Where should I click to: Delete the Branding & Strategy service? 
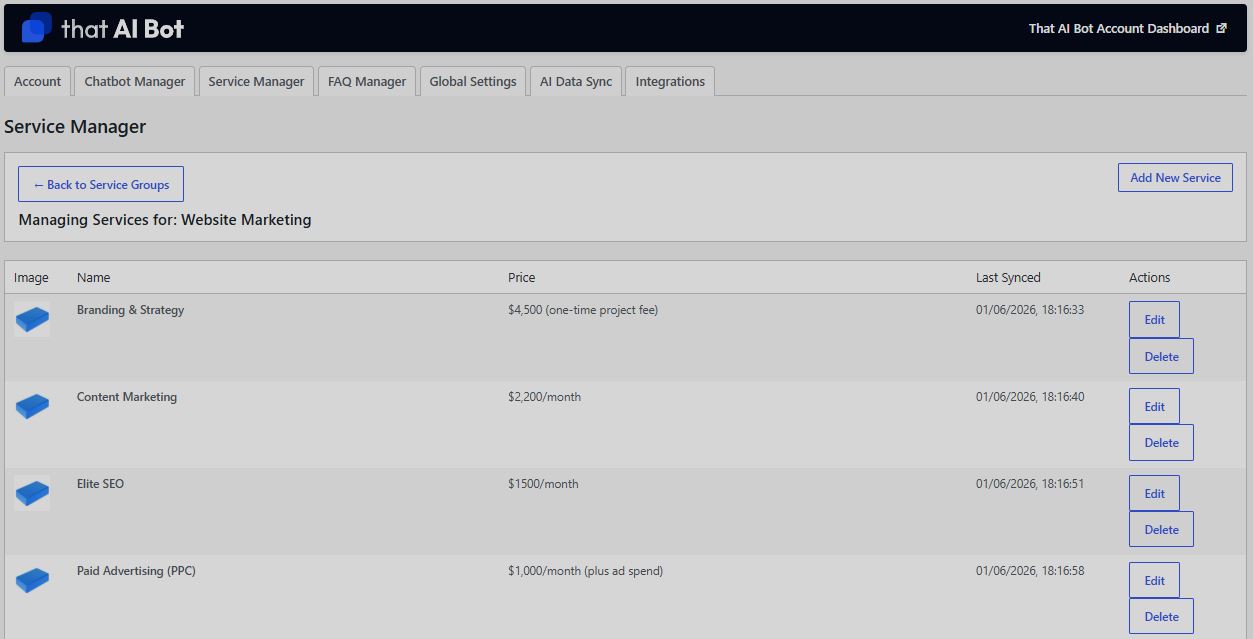coord(1161,356)
